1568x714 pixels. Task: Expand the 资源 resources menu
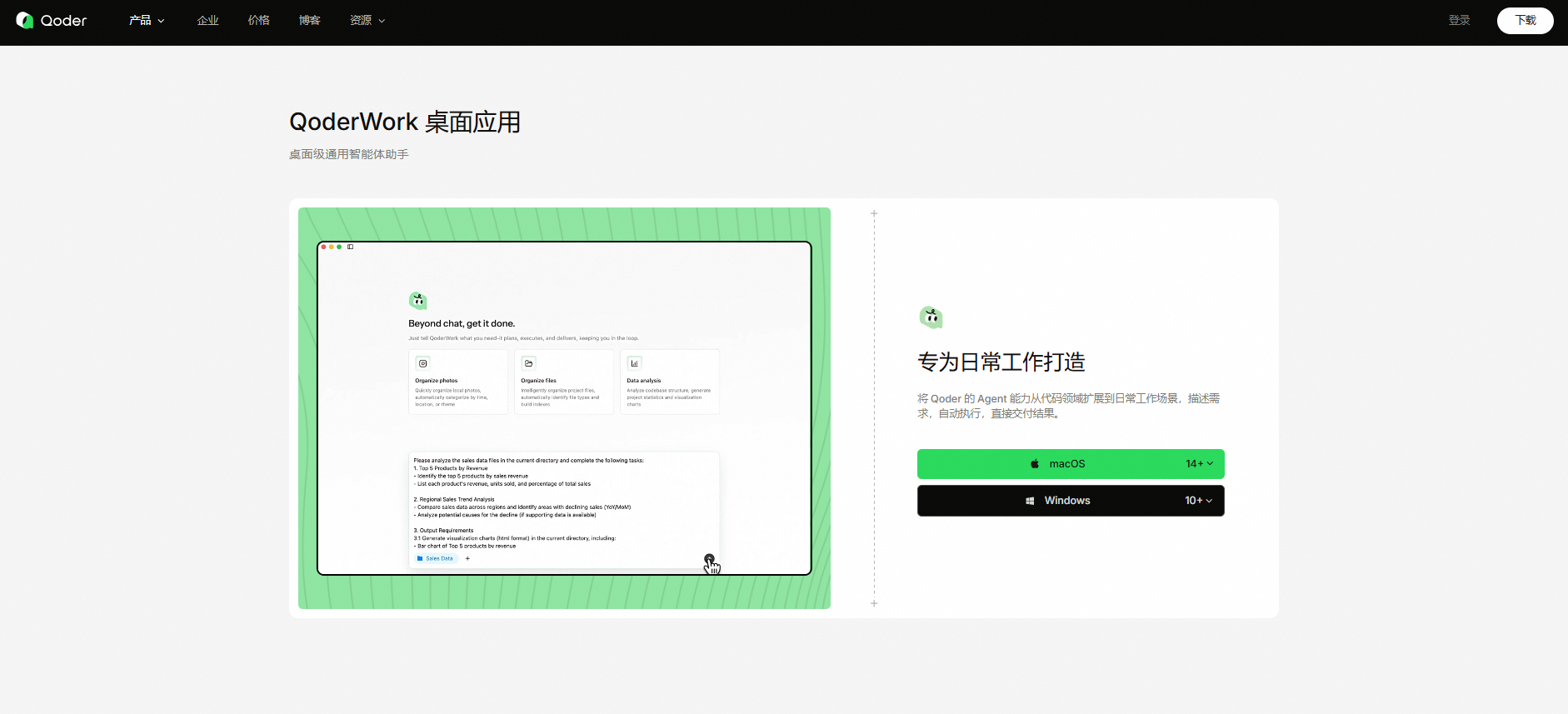367,21
